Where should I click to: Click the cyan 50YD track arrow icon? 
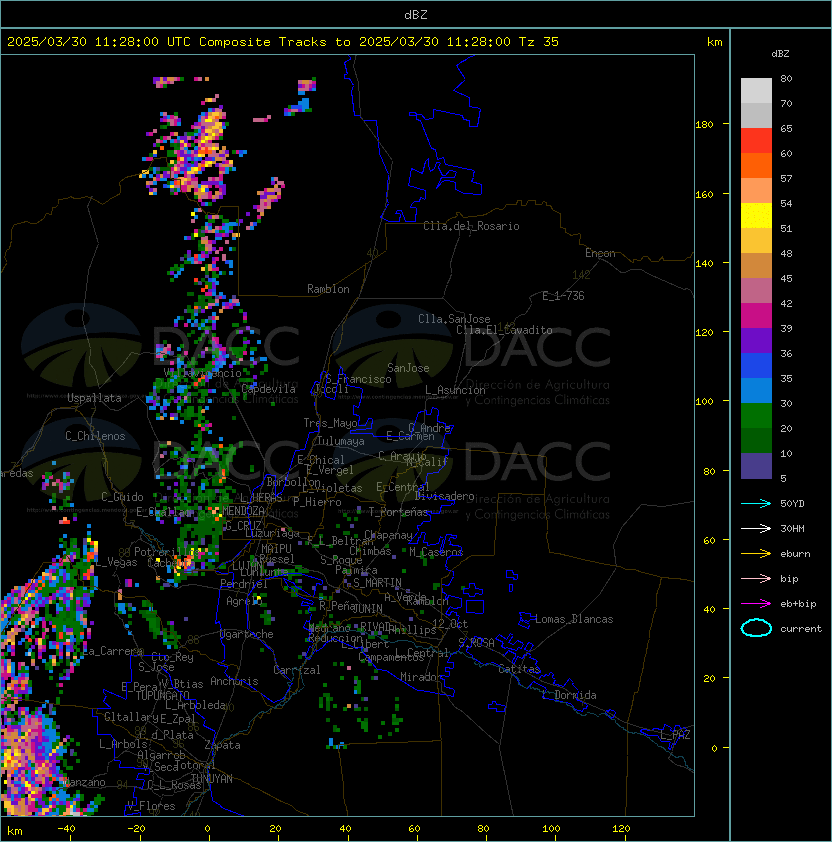[756, 503]
